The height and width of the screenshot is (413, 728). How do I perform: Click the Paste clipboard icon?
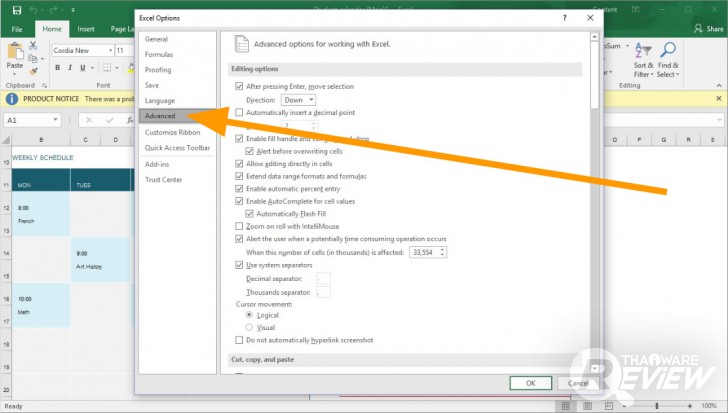point(15,52)
